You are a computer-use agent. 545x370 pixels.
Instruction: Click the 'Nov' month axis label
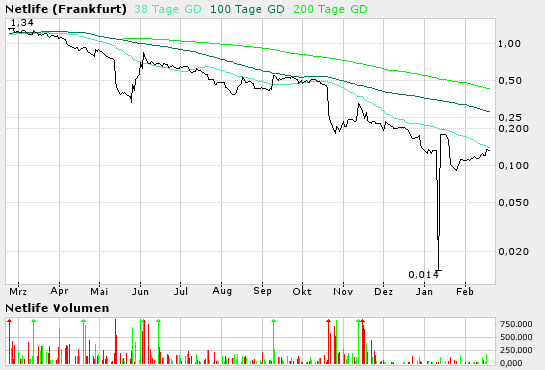(343, 291)
